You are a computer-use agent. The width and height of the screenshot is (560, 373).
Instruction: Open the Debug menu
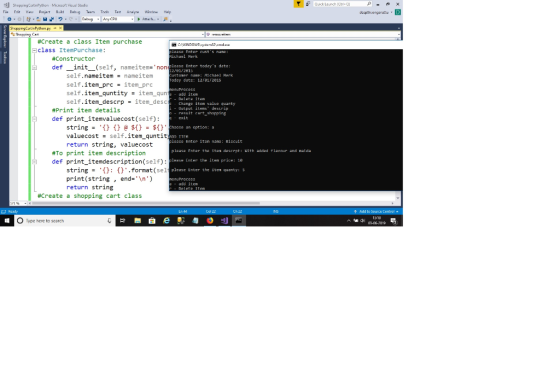coord(75,12)
